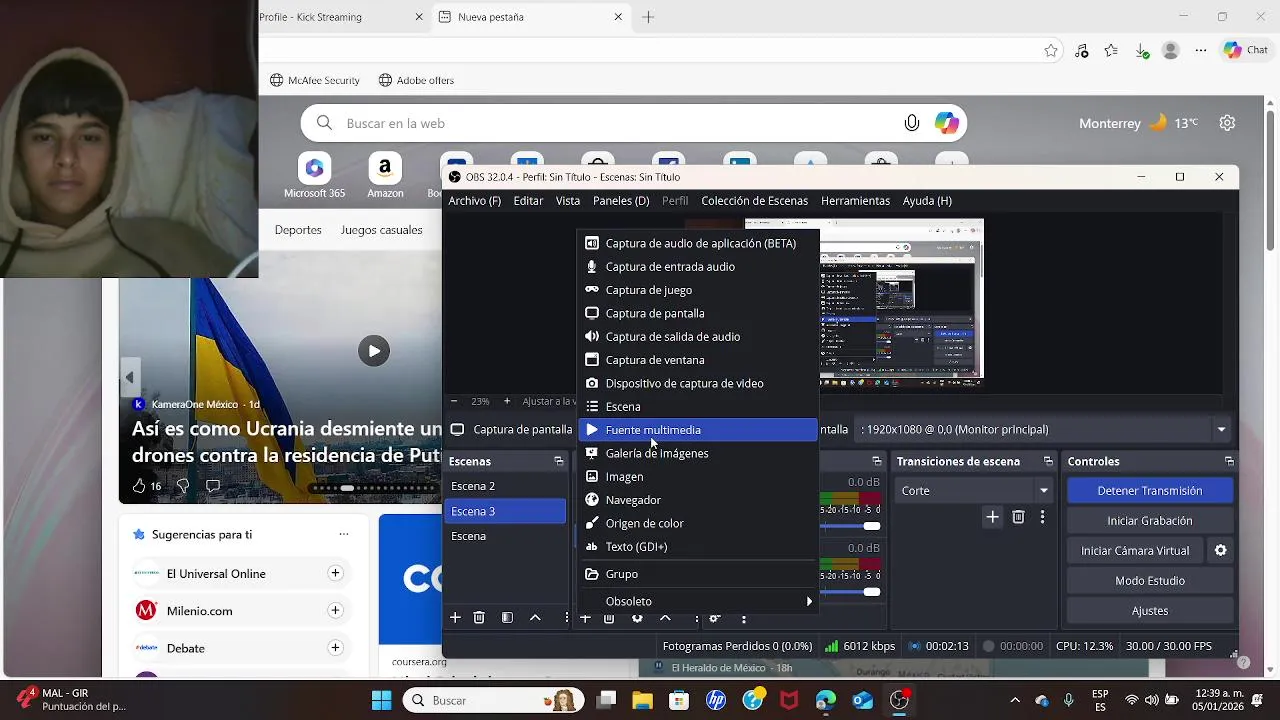This screenshot has width=1280, height=720.
Task: Switch to Nueva pestaña browser tab
Action: (x=530, y=17)
